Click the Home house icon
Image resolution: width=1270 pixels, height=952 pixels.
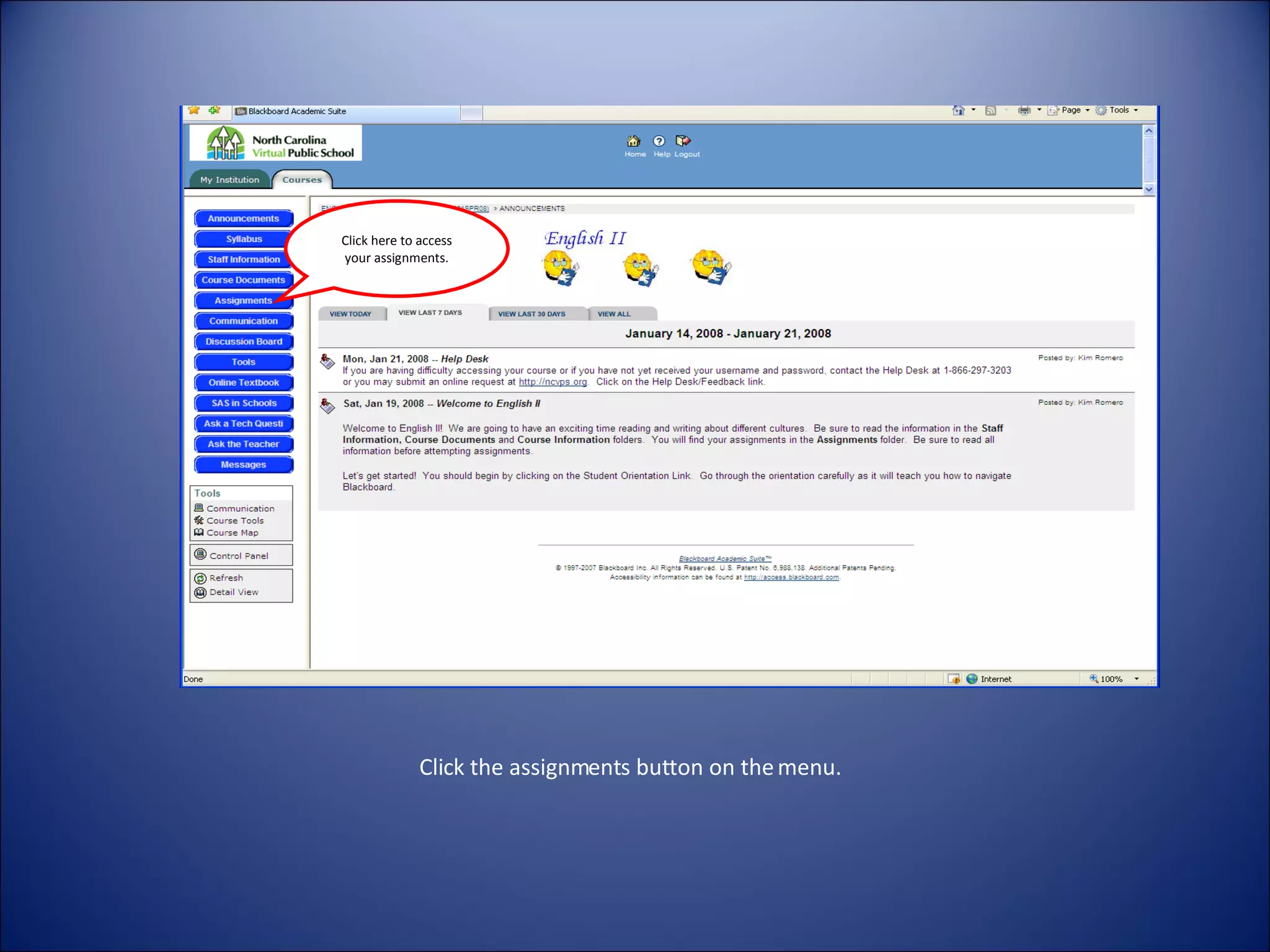click(633, 141)
